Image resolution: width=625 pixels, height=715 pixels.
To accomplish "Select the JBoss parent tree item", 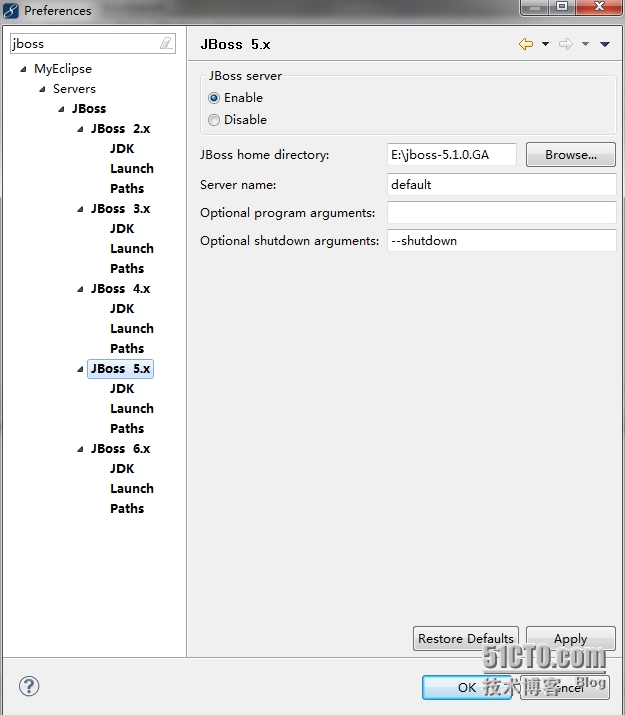I will [x=89, y=109].
